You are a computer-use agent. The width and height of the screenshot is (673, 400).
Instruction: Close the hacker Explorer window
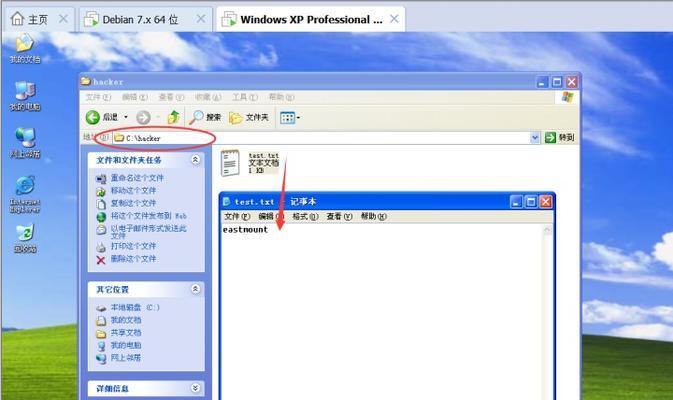571,82
